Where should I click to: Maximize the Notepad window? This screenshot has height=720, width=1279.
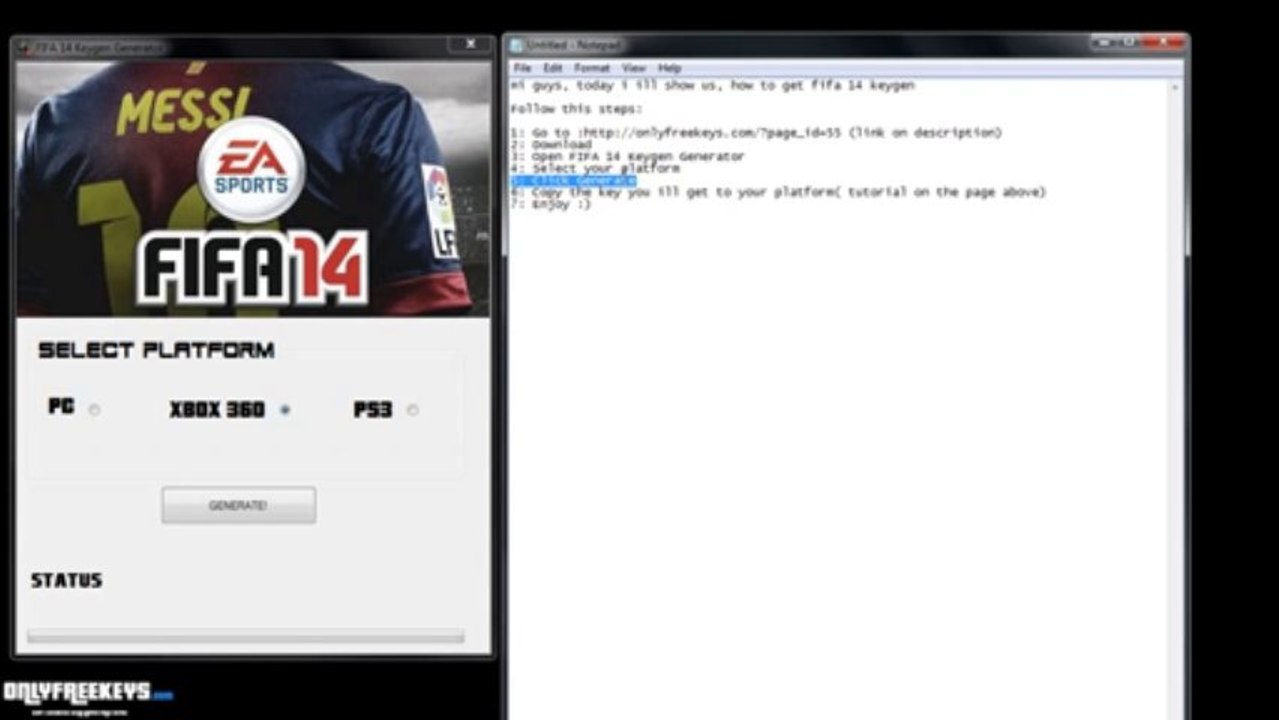pos(1128,43)
